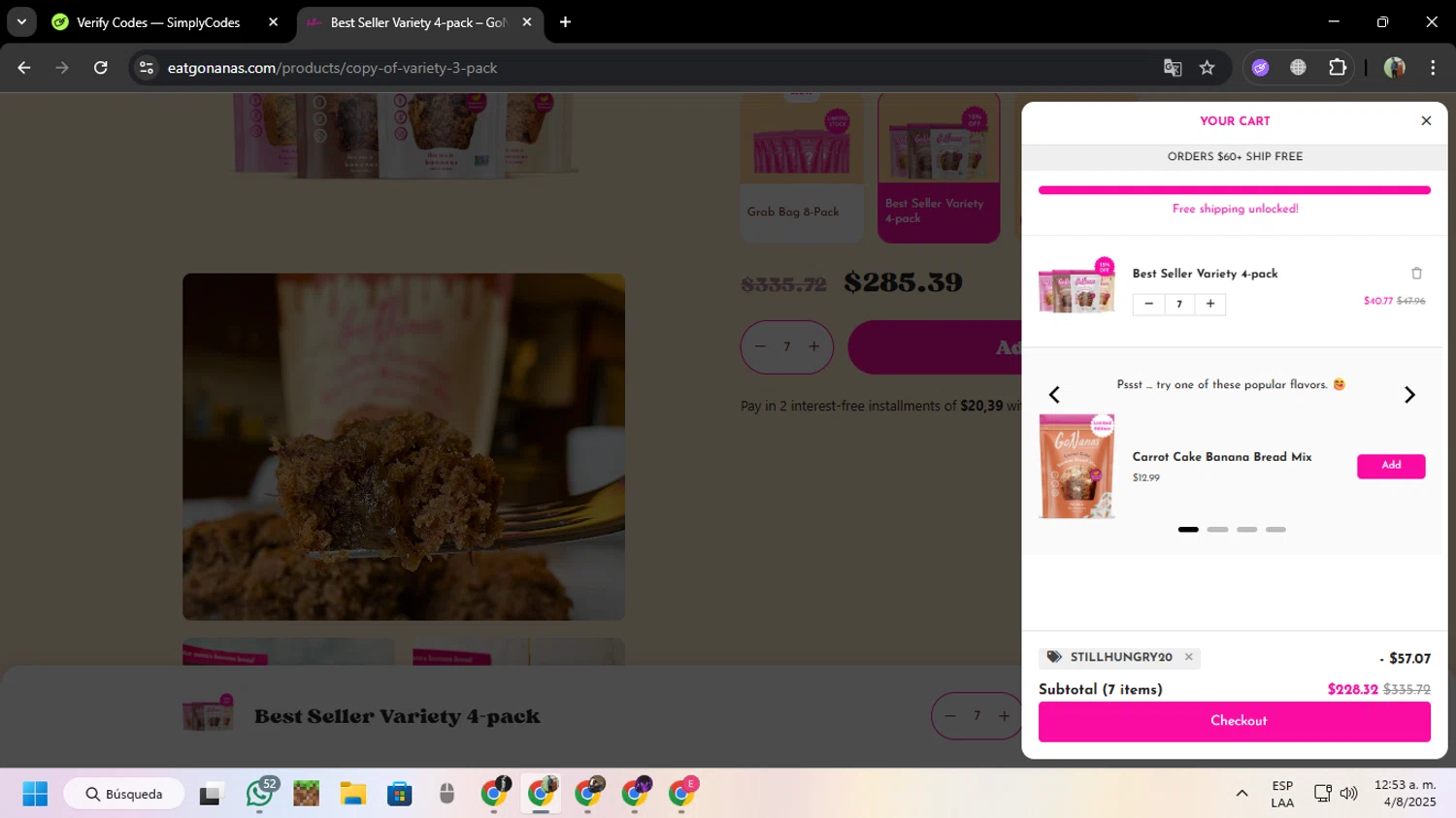
Task: Switch to Verify Codes SimplyCodes tab
Action: coord(158,22)
